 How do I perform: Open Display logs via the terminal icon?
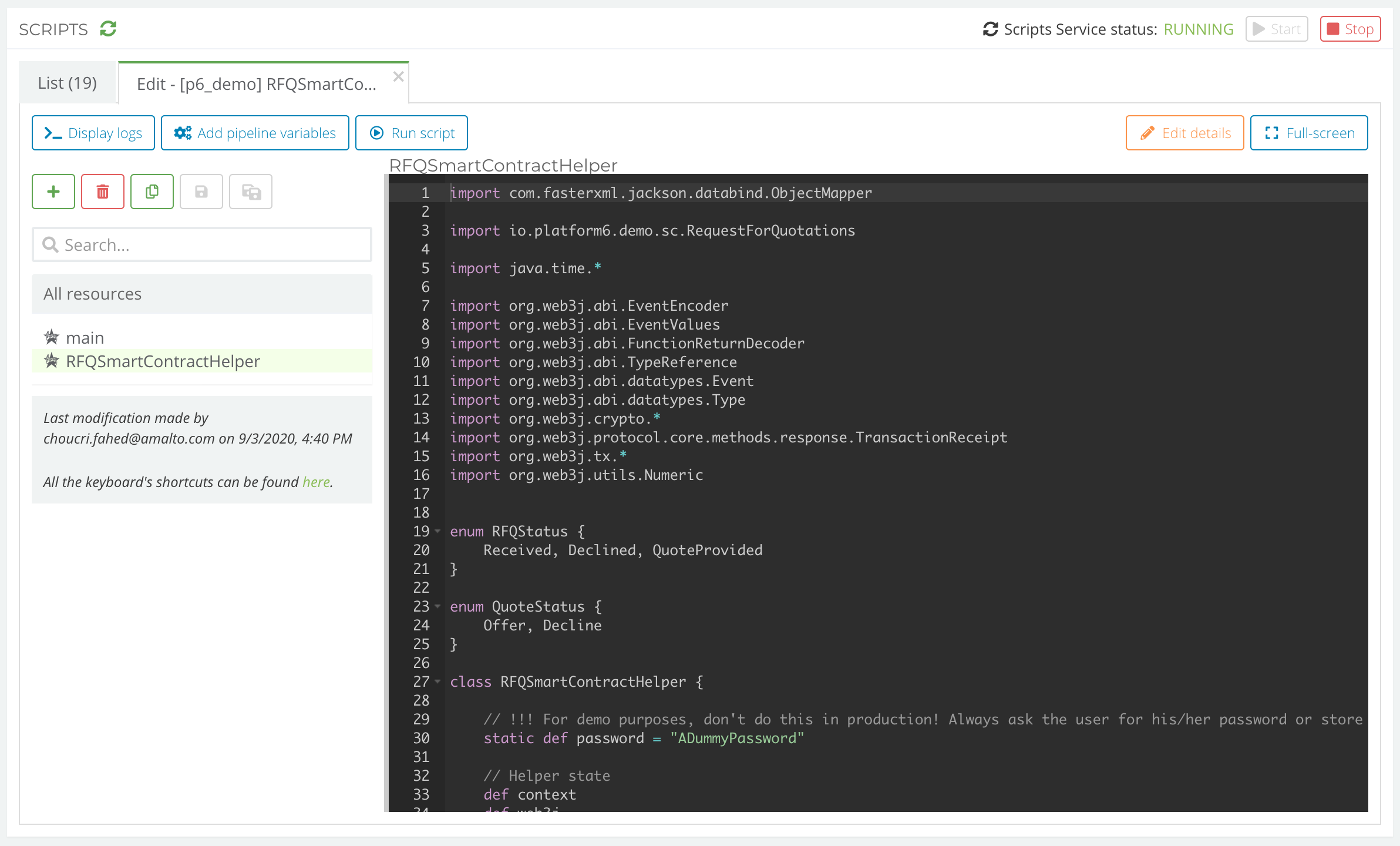(52, 133)
